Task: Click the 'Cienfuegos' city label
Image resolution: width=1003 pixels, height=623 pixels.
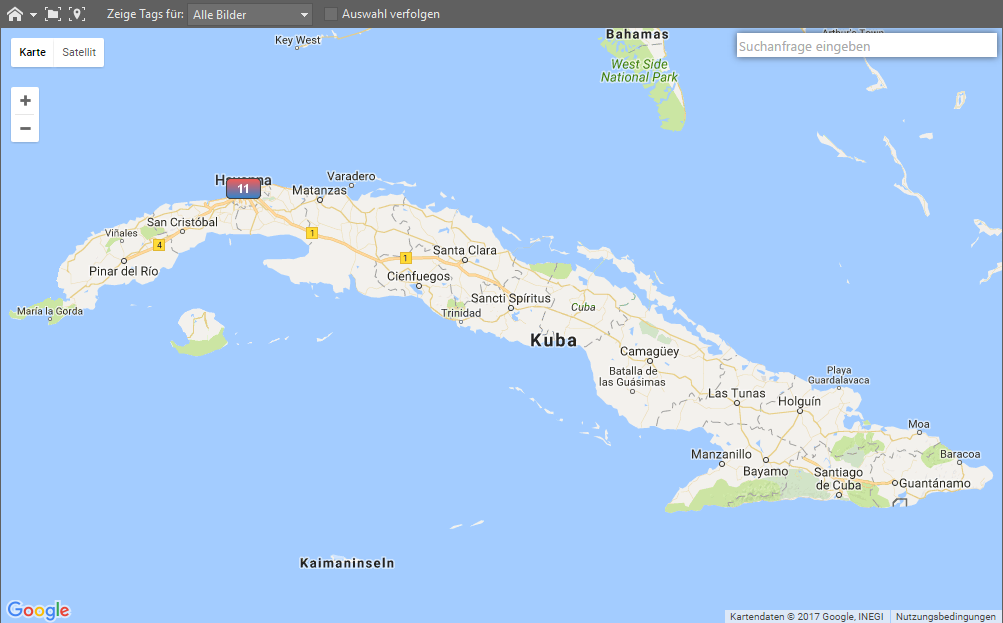Action: 418,276
